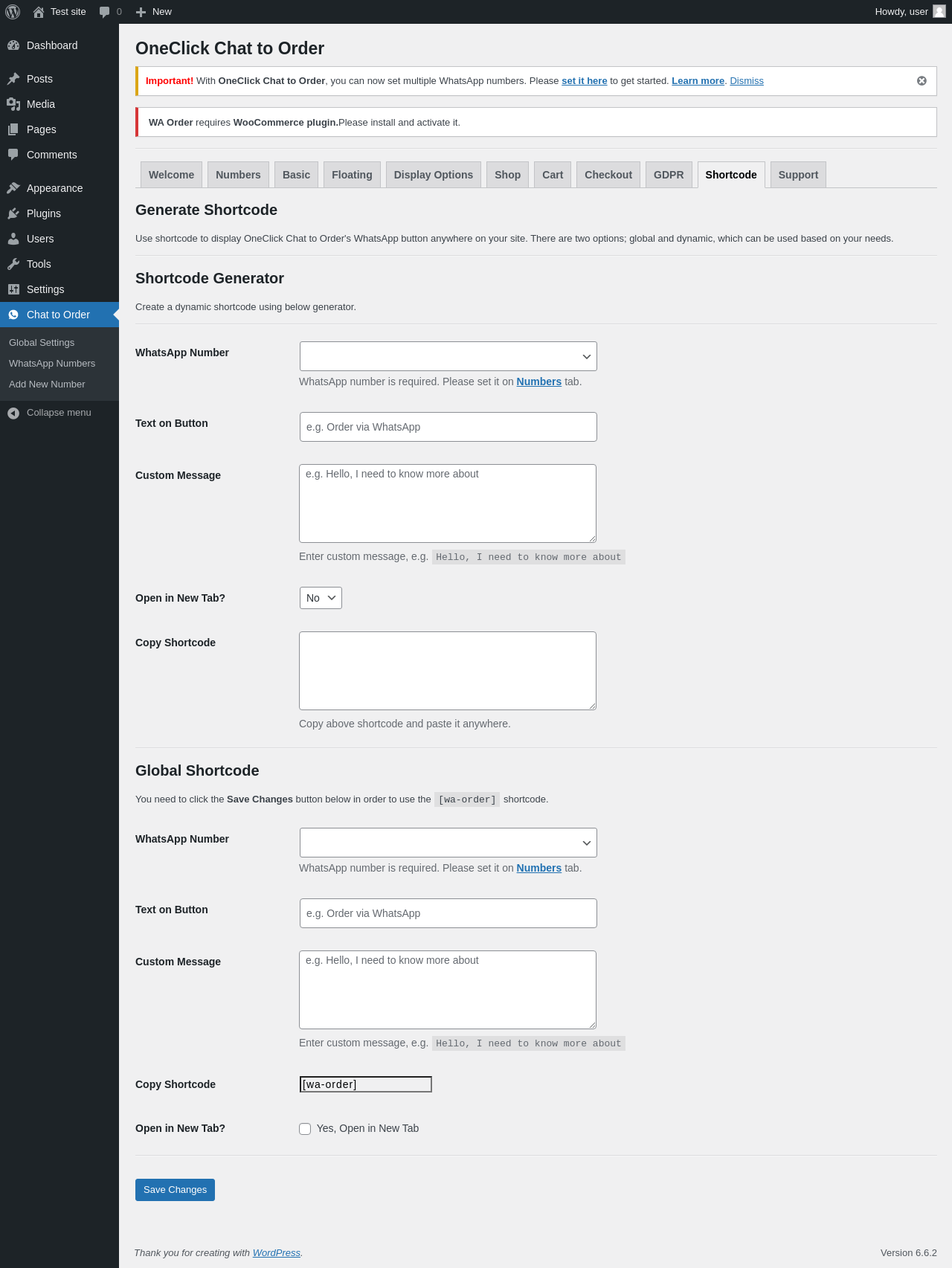The width and height of the screenshot is (952, 1268).
Task: Focus Global Shortcode Text on Button field
Action: point(448,913)
